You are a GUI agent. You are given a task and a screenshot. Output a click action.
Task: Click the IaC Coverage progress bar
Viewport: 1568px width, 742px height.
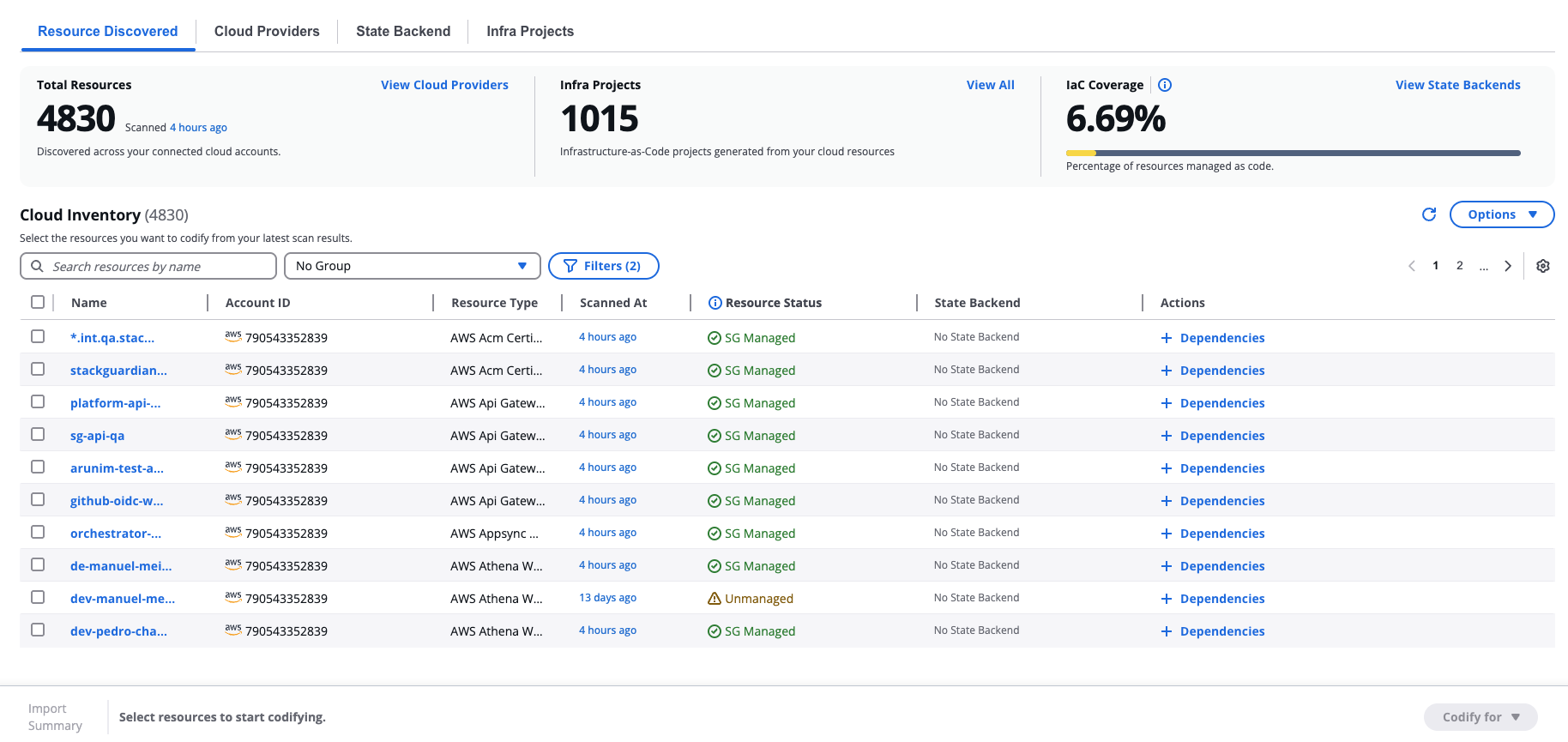(x=1293, y=154)
